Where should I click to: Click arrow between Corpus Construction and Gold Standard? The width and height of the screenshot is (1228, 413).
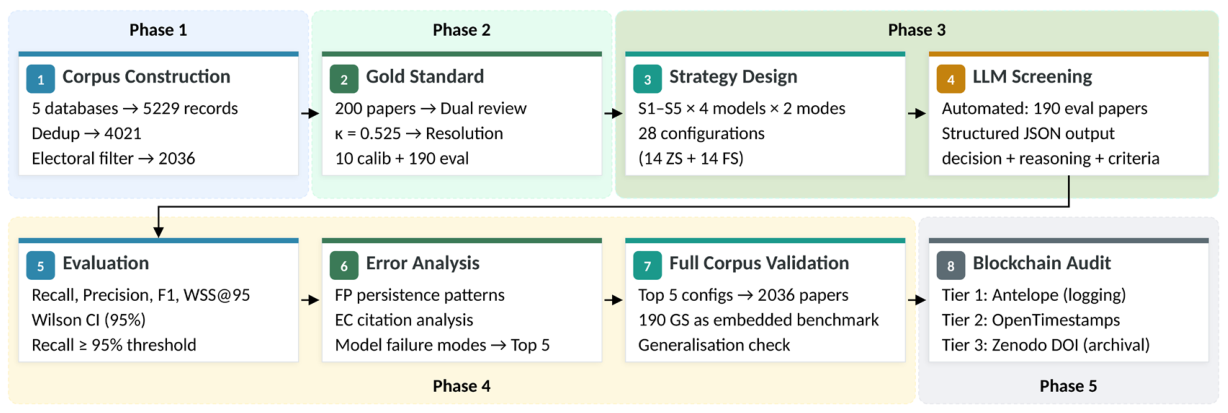click(x=311, y=115)
